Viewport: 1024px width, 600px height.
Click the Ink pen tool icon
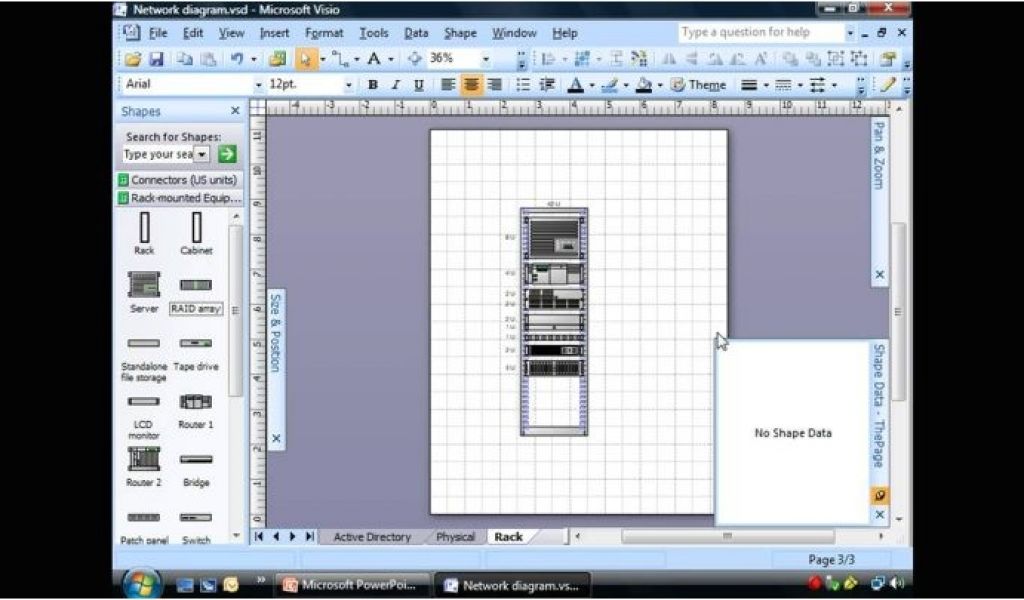887,84
